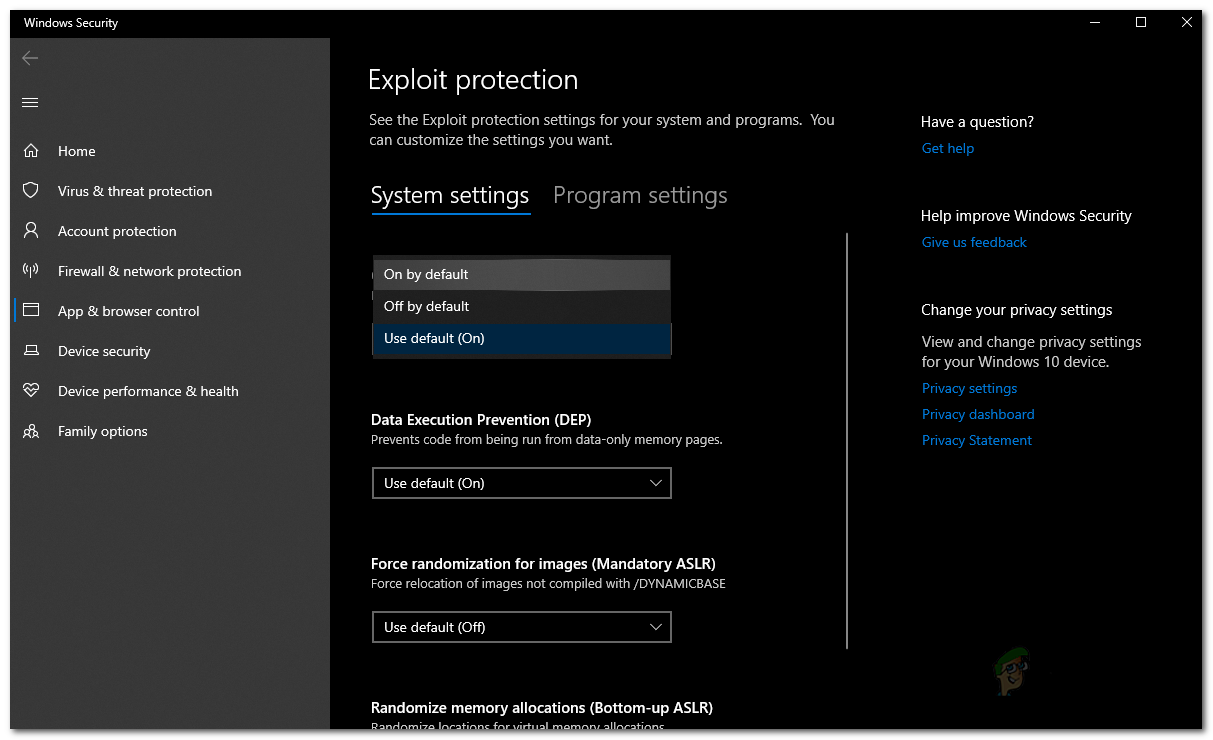The image size is (1213, 740).
Task: Click the Family options people icon
Action: [x=31, y=431]
